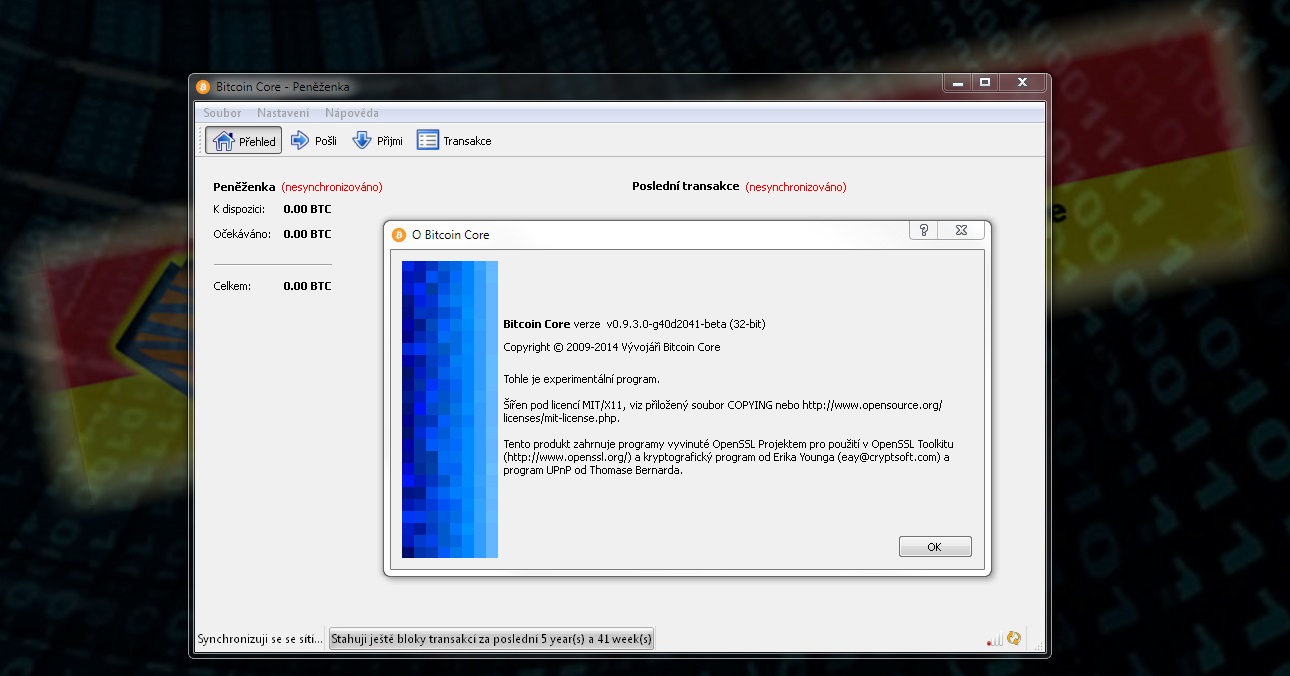
Task: Click the 'Očekáváno' 0.00 BTC value
Action: [x=307, y=234]
